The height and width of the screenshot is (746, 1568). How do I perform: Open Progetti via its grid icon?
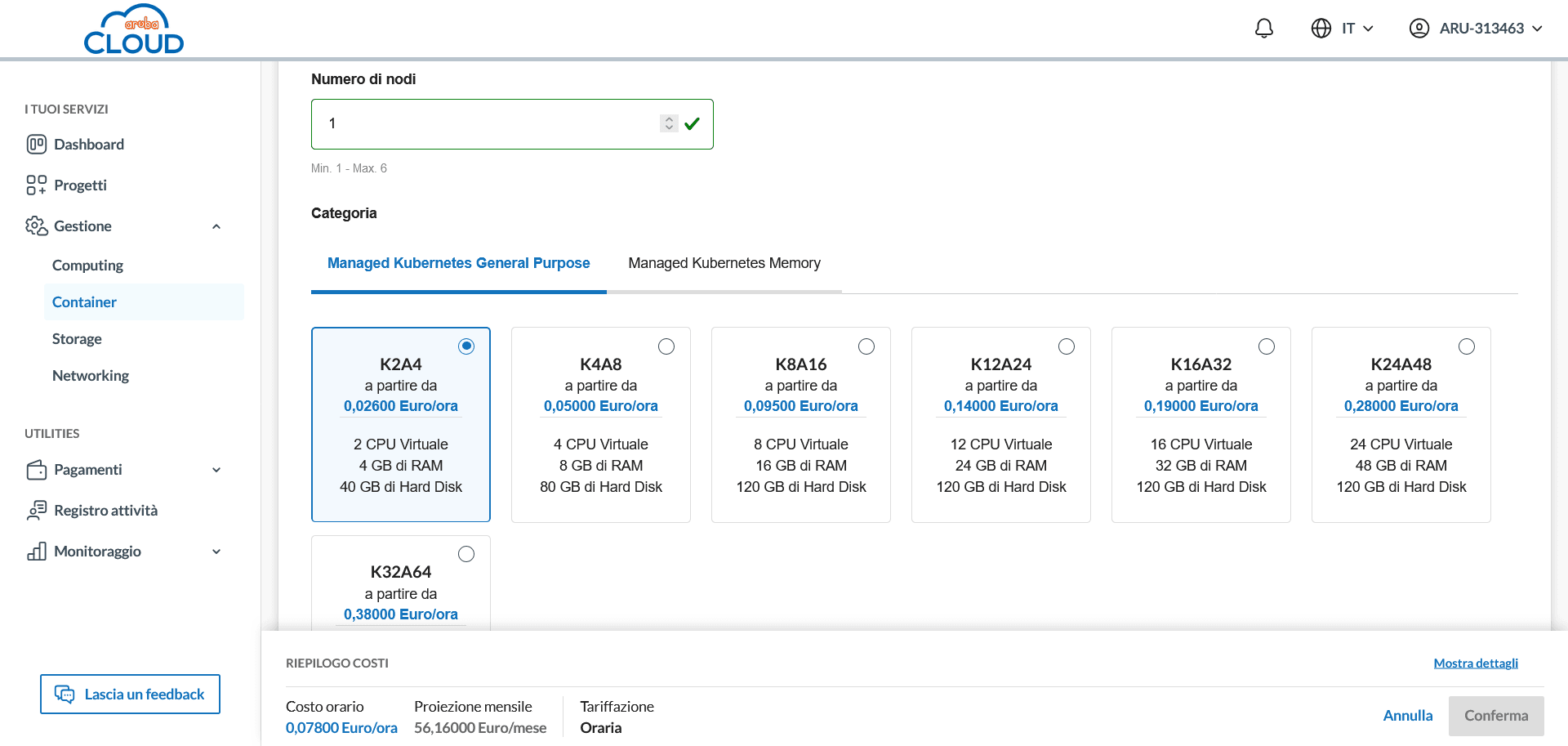pyautogui.click(x=36, y=185)
